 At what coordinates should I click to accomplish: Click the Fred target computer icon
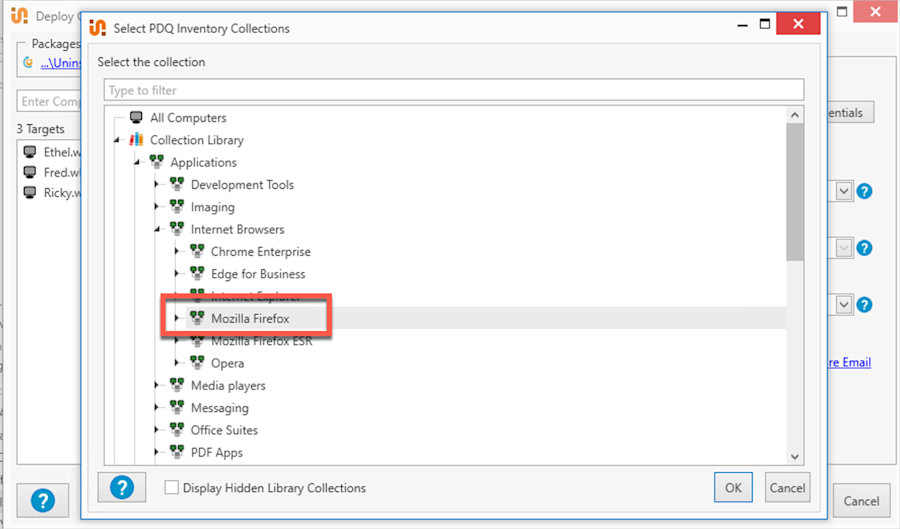30,172
